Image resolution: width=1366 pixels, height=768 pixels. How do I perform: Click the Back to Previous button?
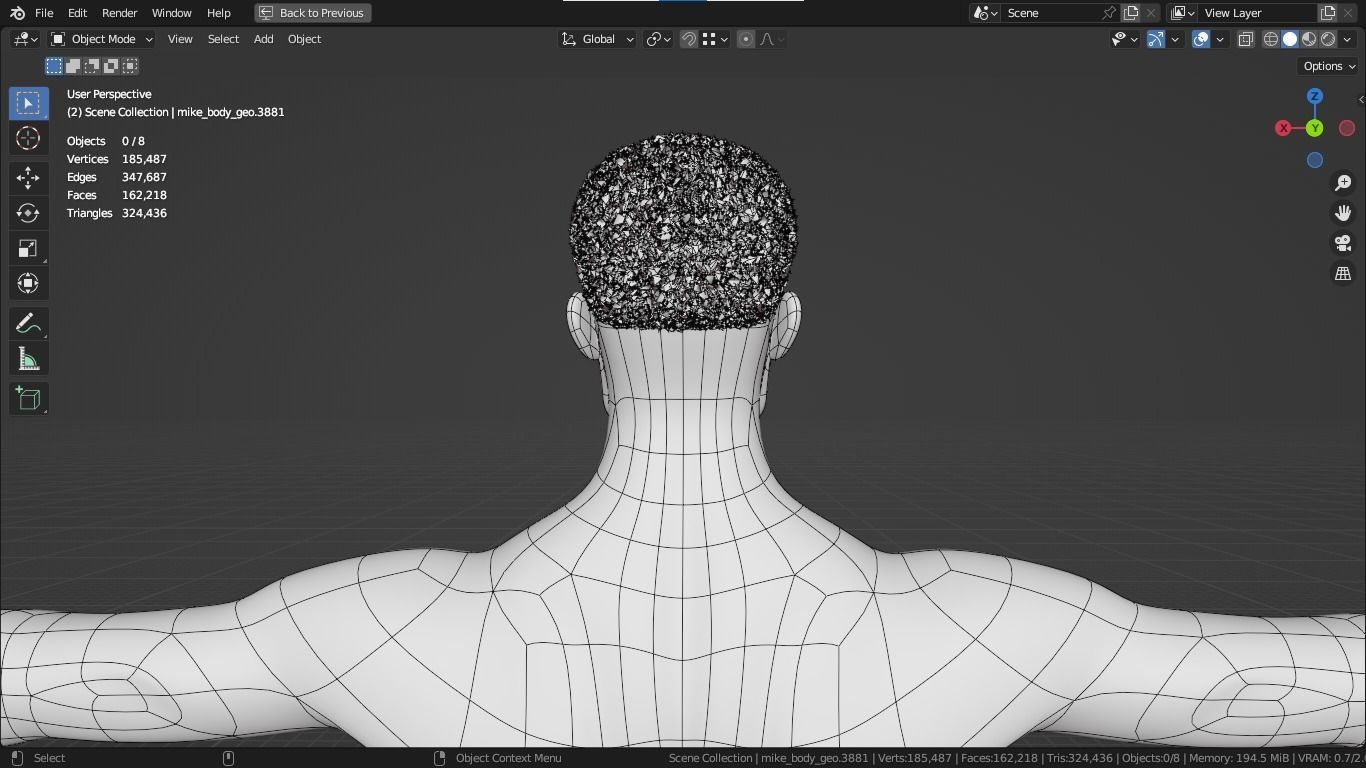tap(313, 13)
